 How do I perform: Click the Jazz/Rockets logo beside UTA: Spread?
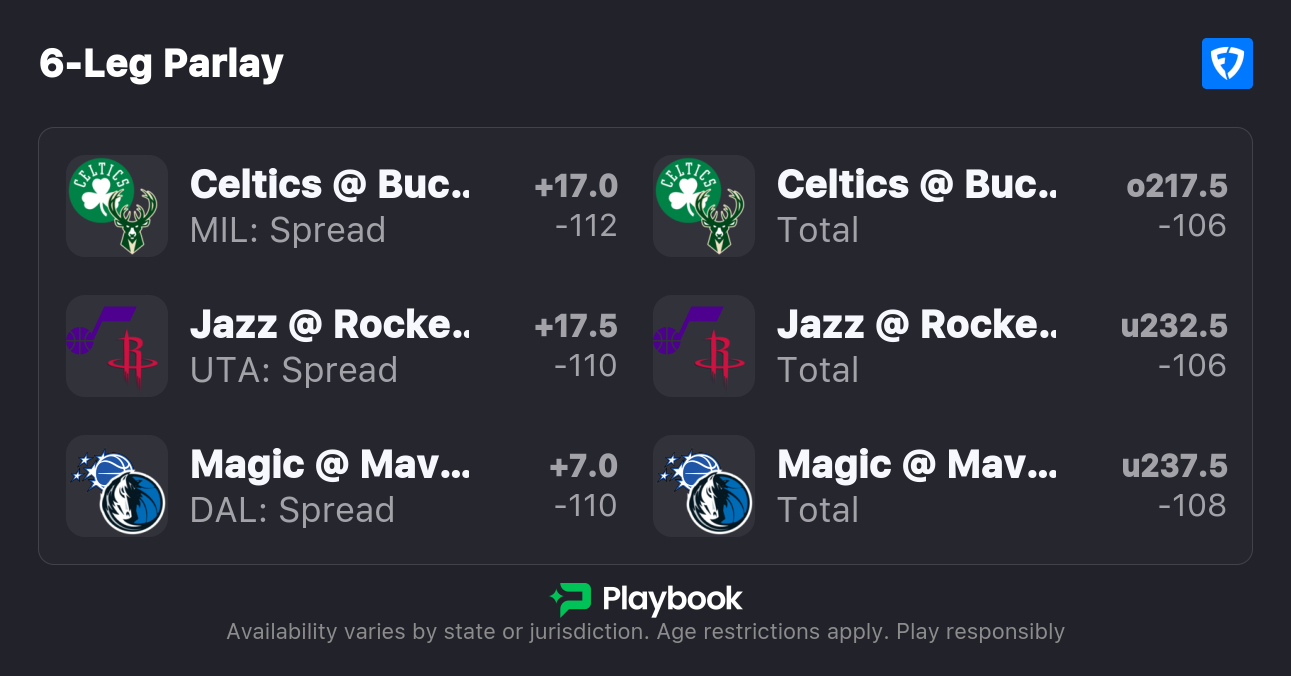(116, 346)
